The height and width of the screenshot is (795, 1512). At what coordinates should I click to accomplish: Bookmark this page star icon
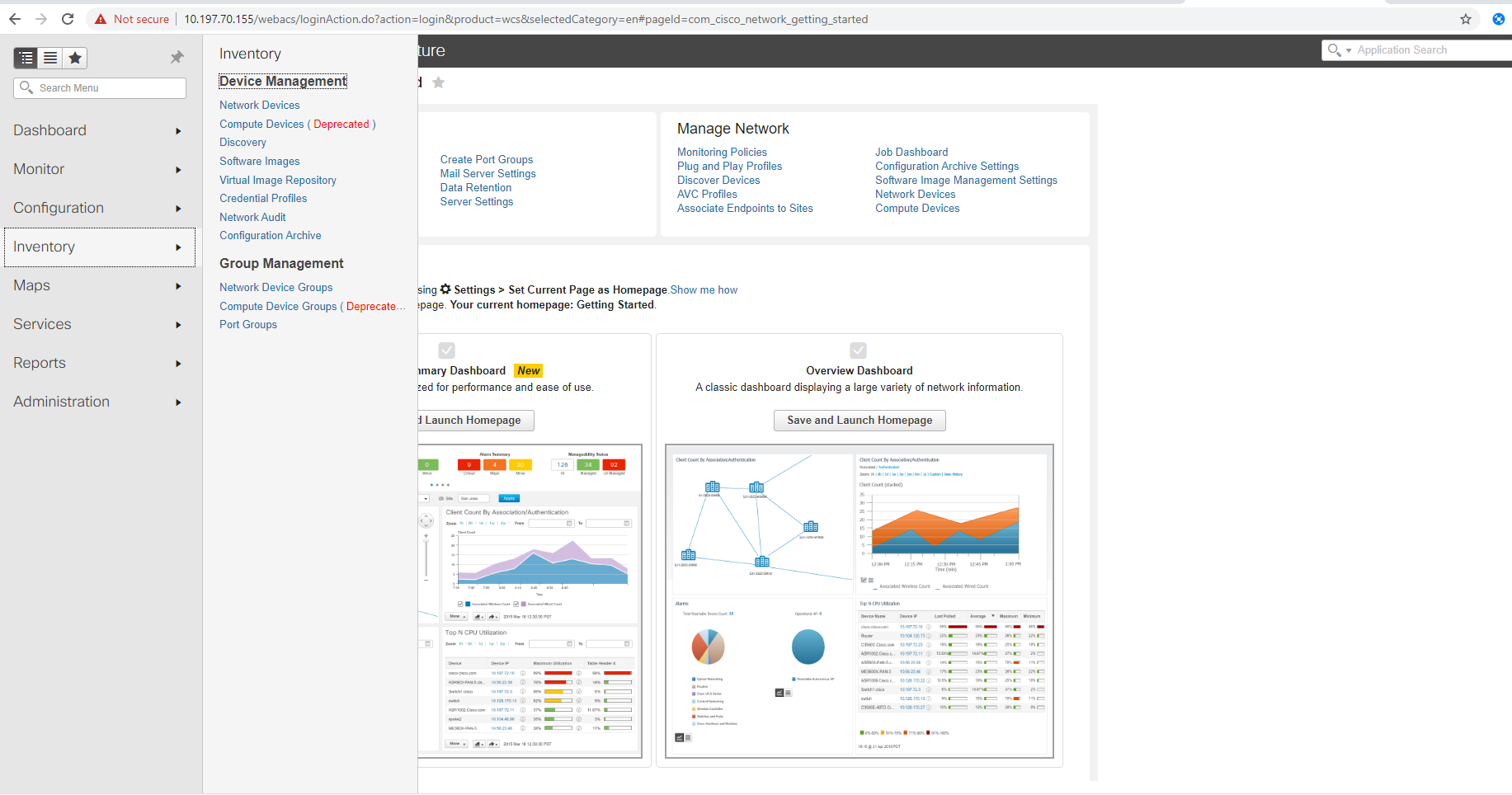pos(1466,19)
